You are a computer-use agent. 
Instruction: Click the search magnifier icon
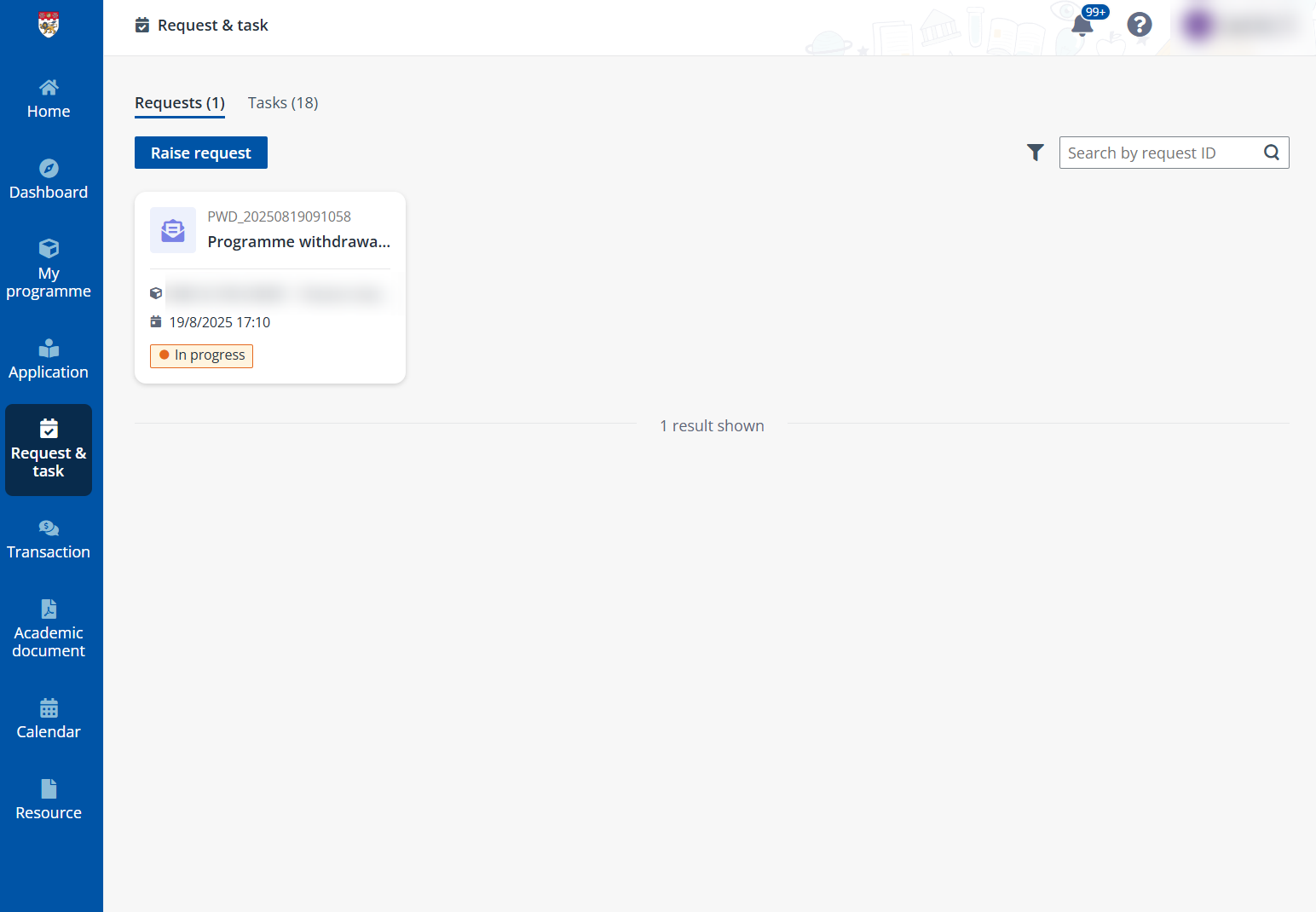click(x=1271, y=153)
